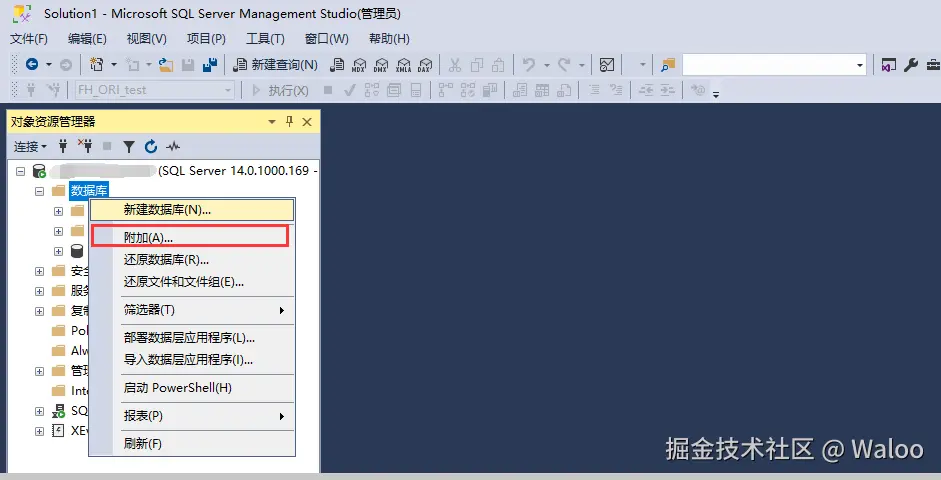Open the 筛选器(T) submenu

point(191,310)
